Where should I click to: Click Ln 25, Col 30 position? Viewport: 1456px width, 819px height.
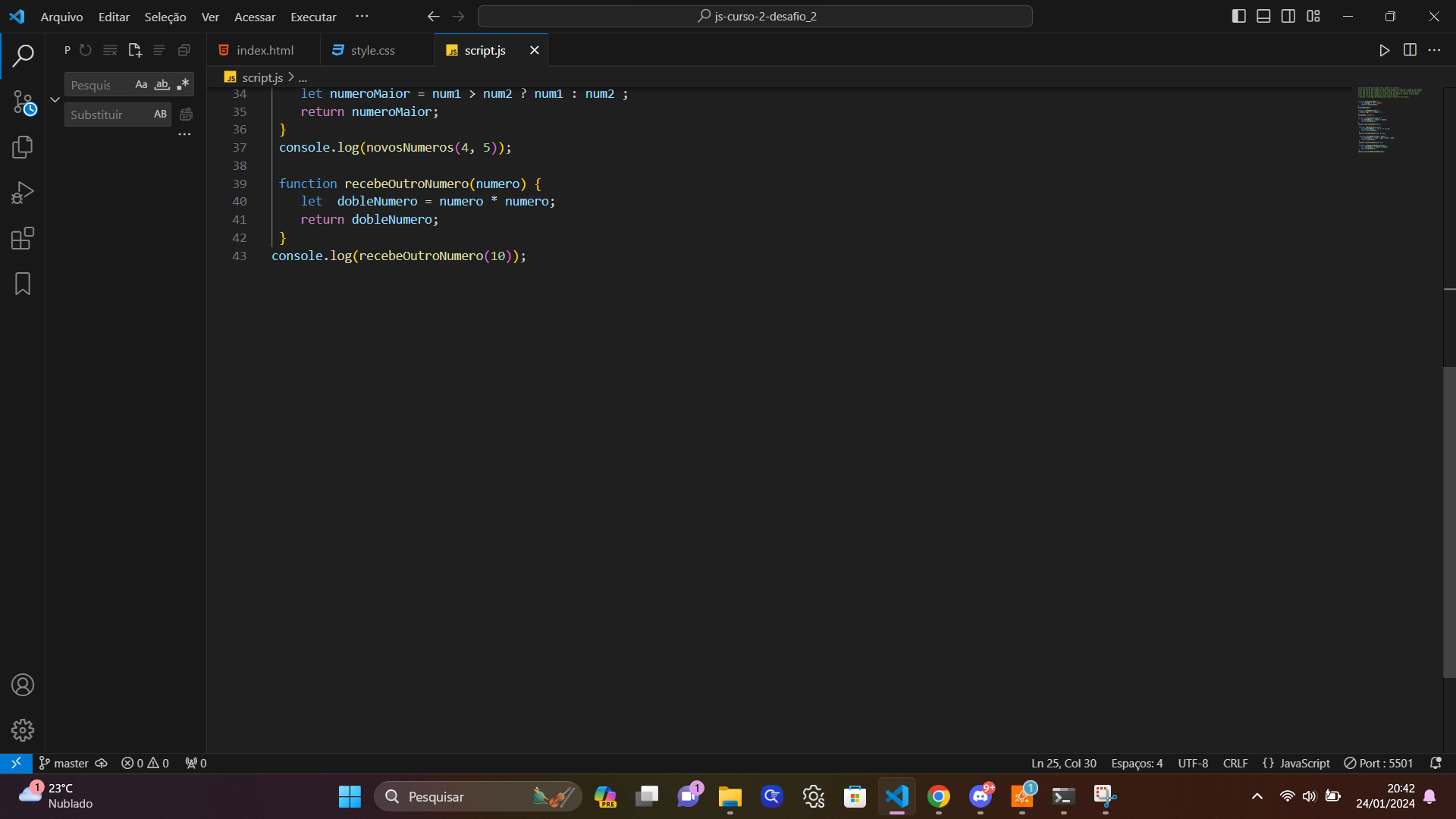coord(1063,763)
